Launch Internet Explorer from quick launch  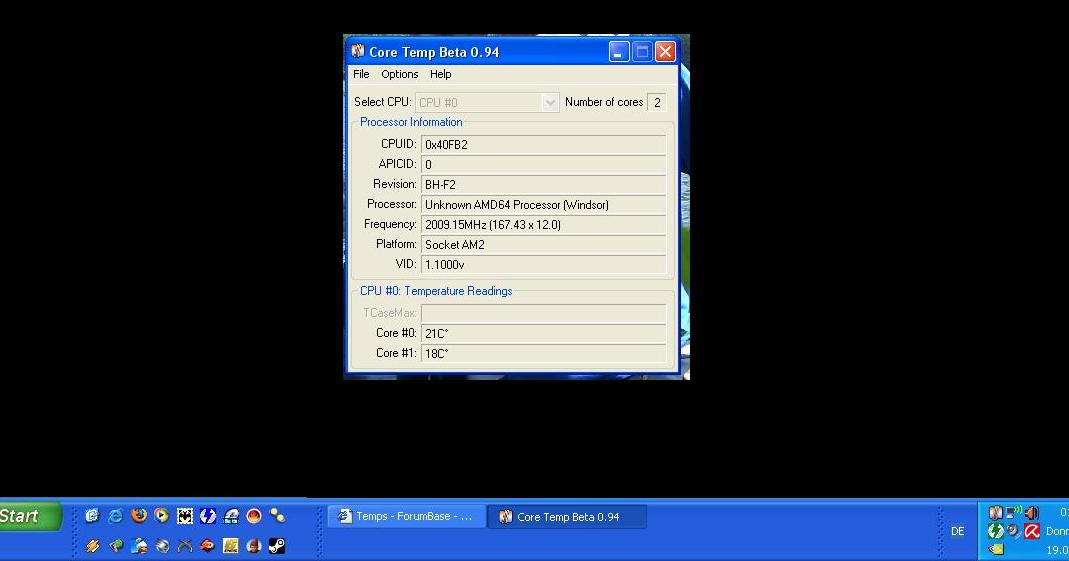point(115,516)
